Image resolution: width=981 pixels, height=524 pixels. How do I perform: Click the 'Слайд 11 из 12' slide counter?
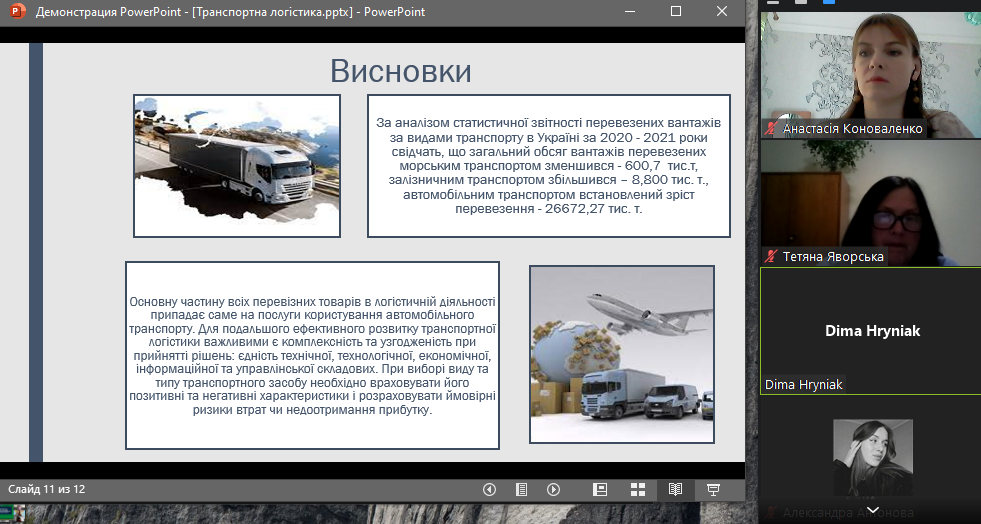[47, 489]
